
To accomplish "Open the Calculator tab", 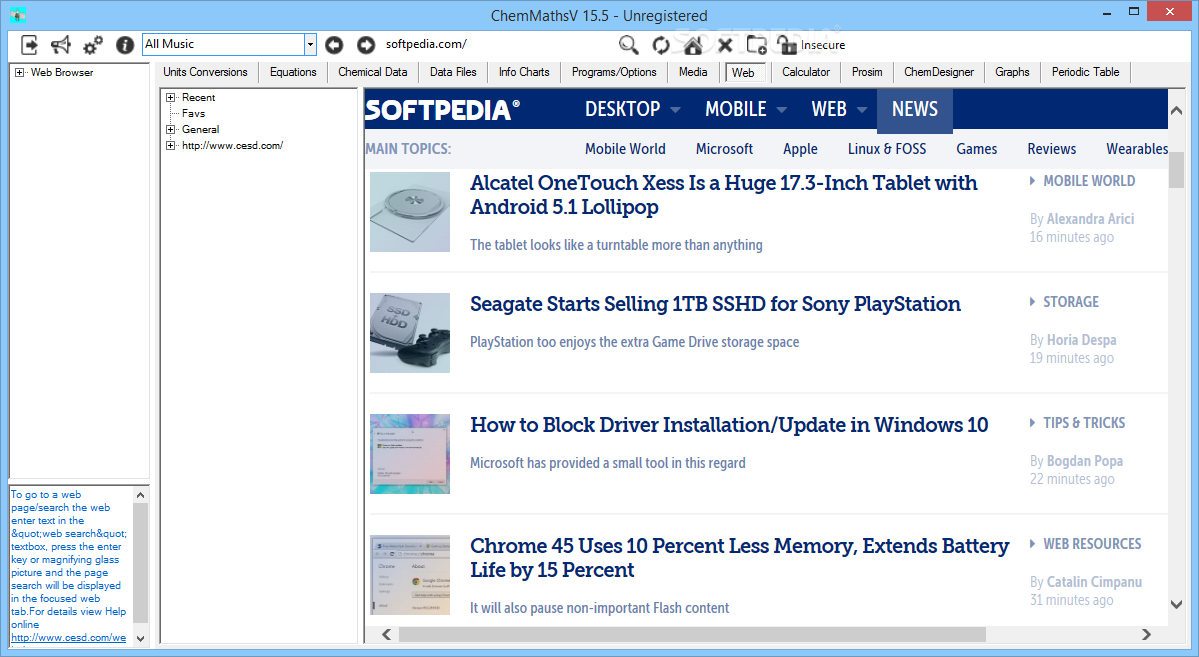I will click(x=806, y=72).
